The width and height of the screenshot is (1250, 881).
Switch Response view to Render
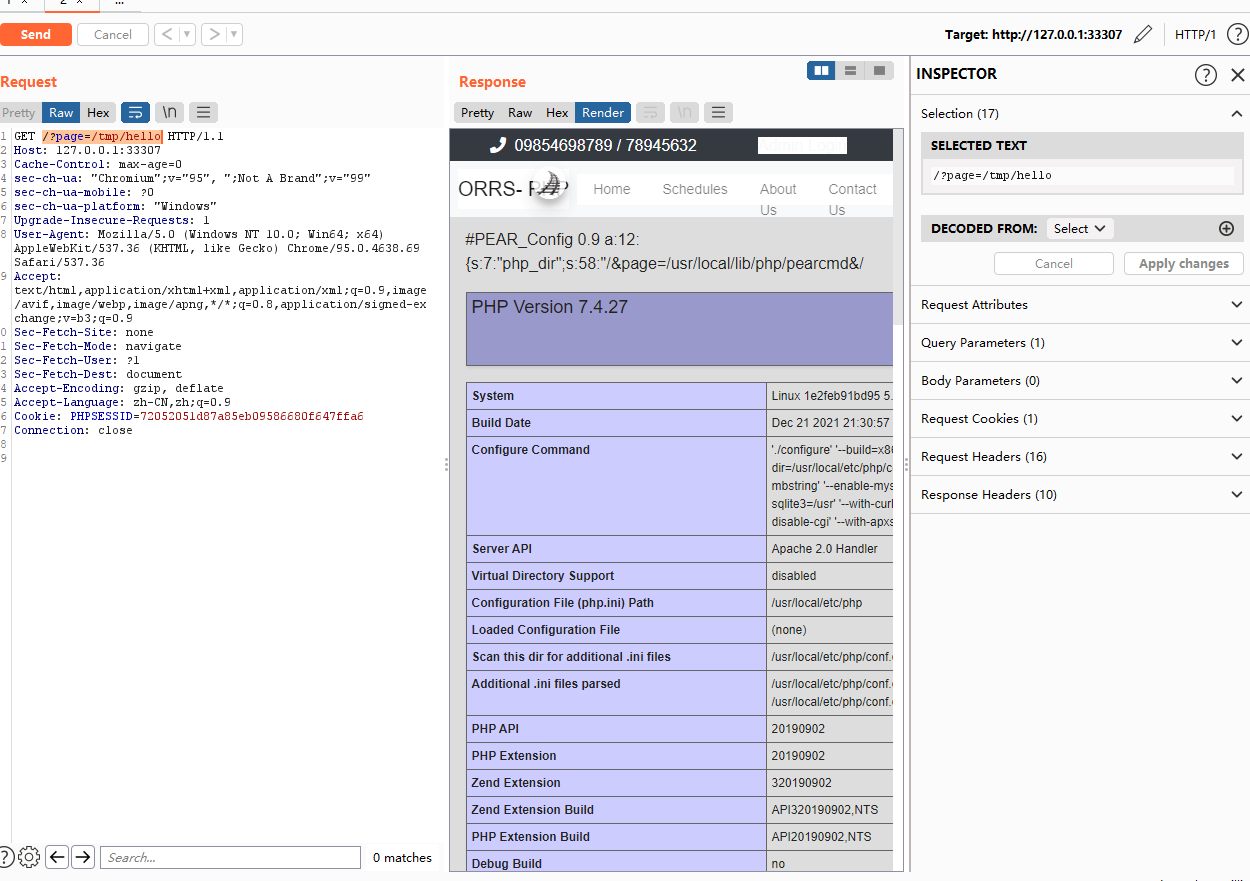603,113
